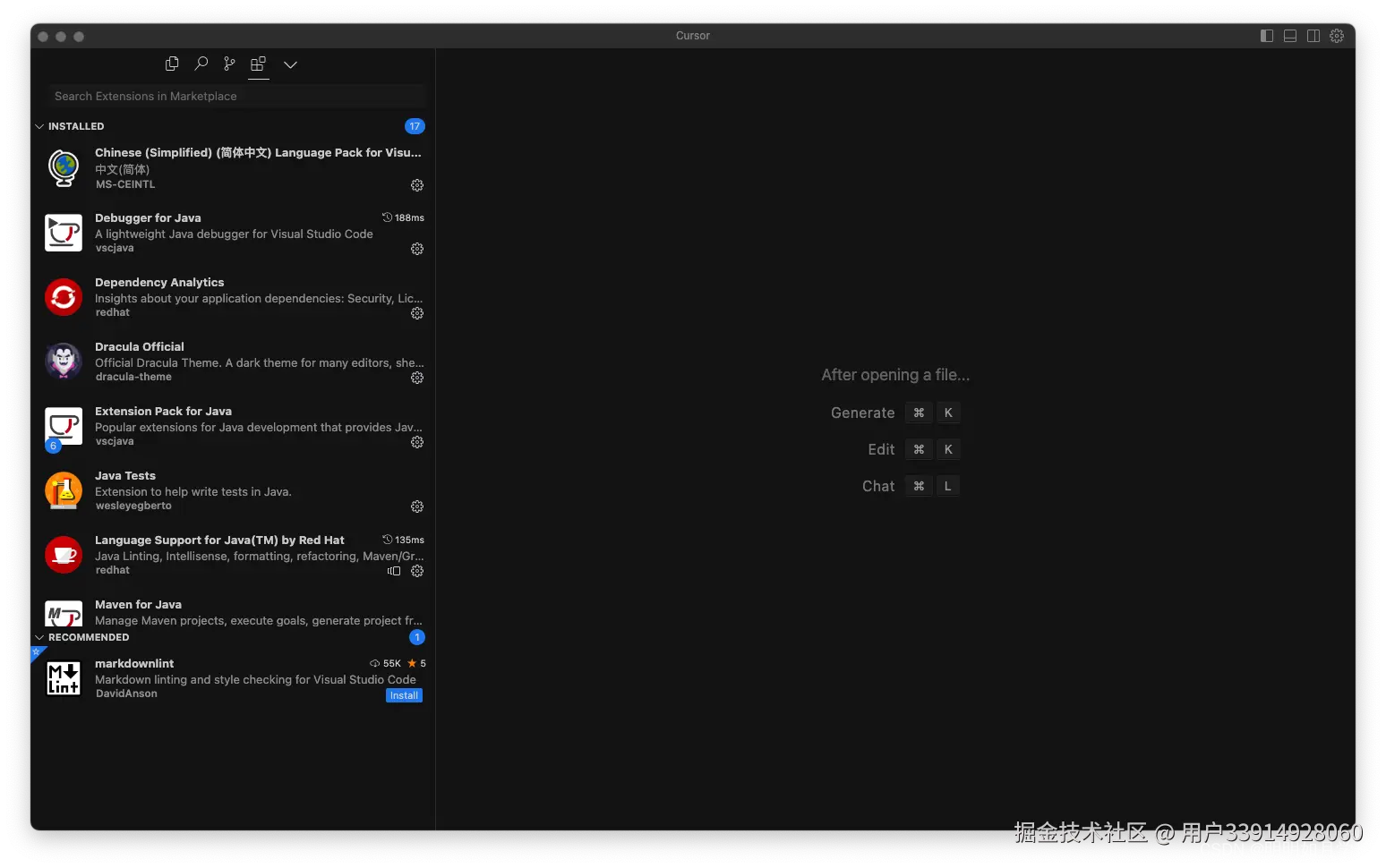This screenshot has height=868, width=1386.
Task: Click the 55K download count on markdownlint
Action: click(x=385, y=663)
